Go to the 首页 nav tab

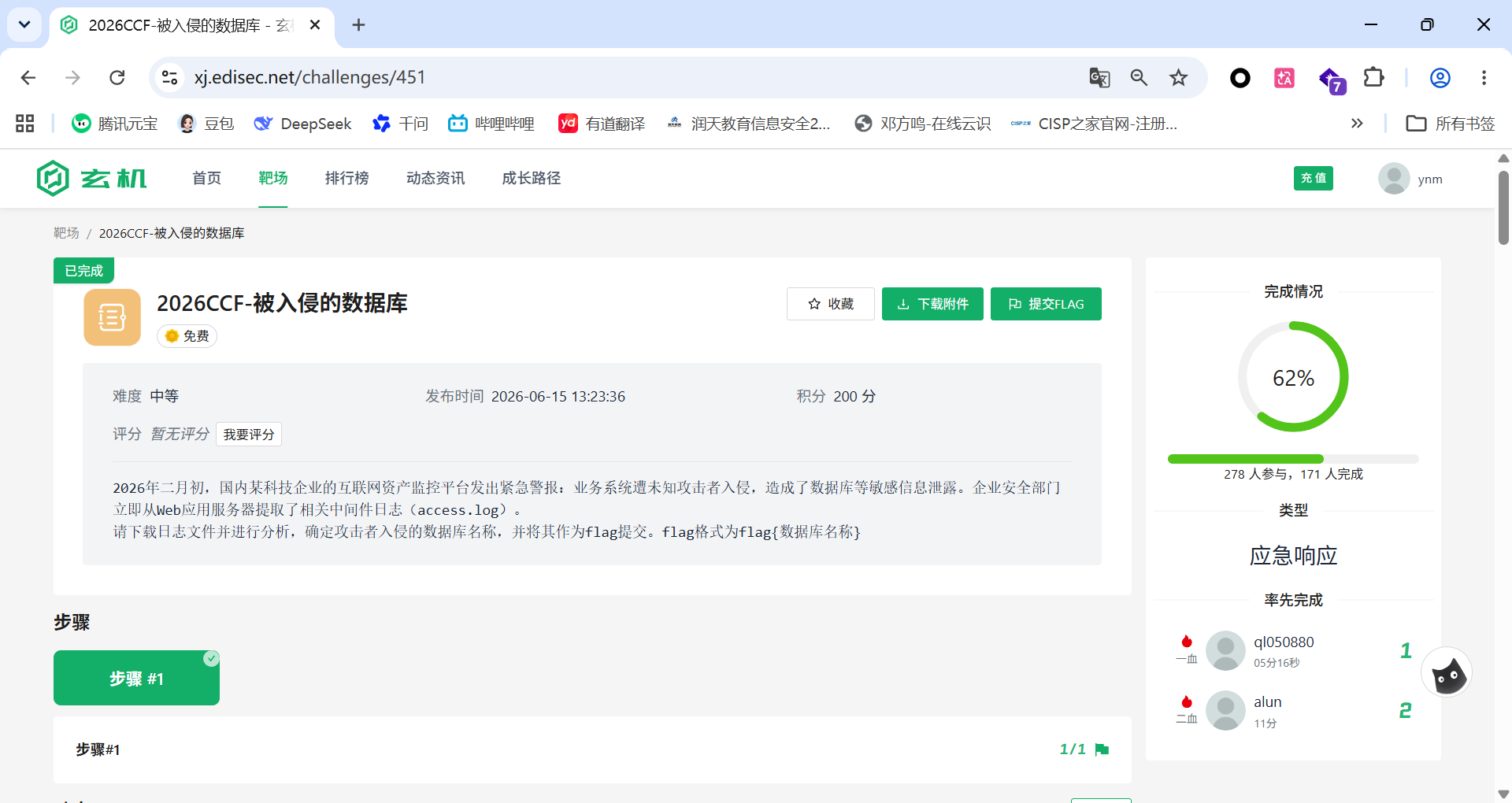click(x=206, y=178)
